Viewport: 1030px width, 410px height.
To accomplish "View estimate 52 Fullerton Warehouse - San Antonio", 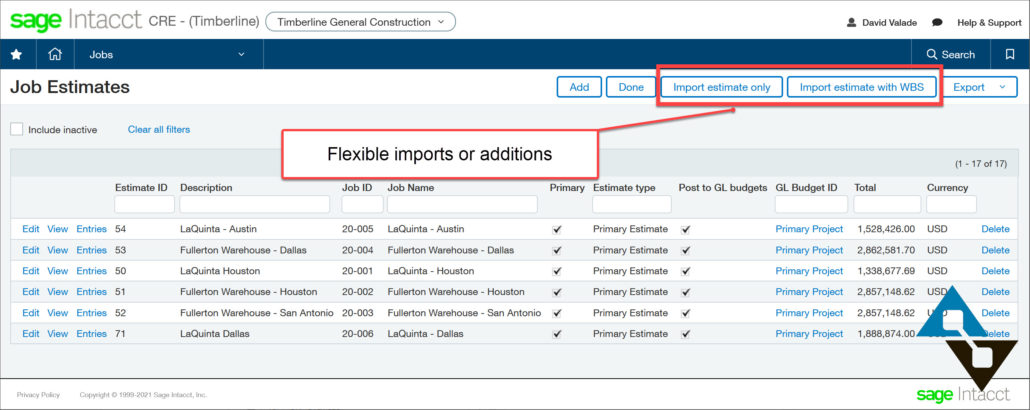I will pos(58,313).
